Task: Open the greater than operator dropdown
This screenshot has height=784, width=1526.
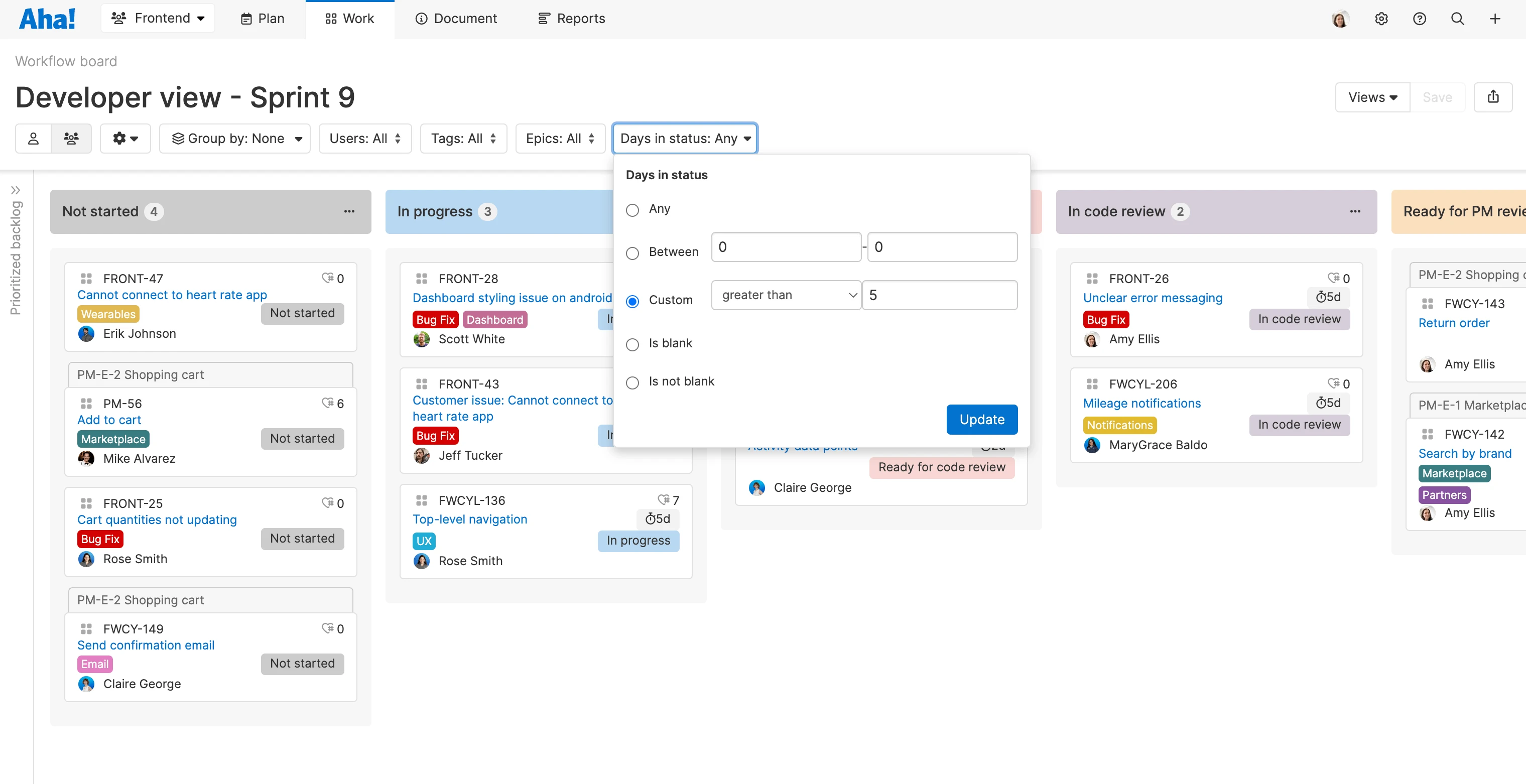Action: pos(786,295)
